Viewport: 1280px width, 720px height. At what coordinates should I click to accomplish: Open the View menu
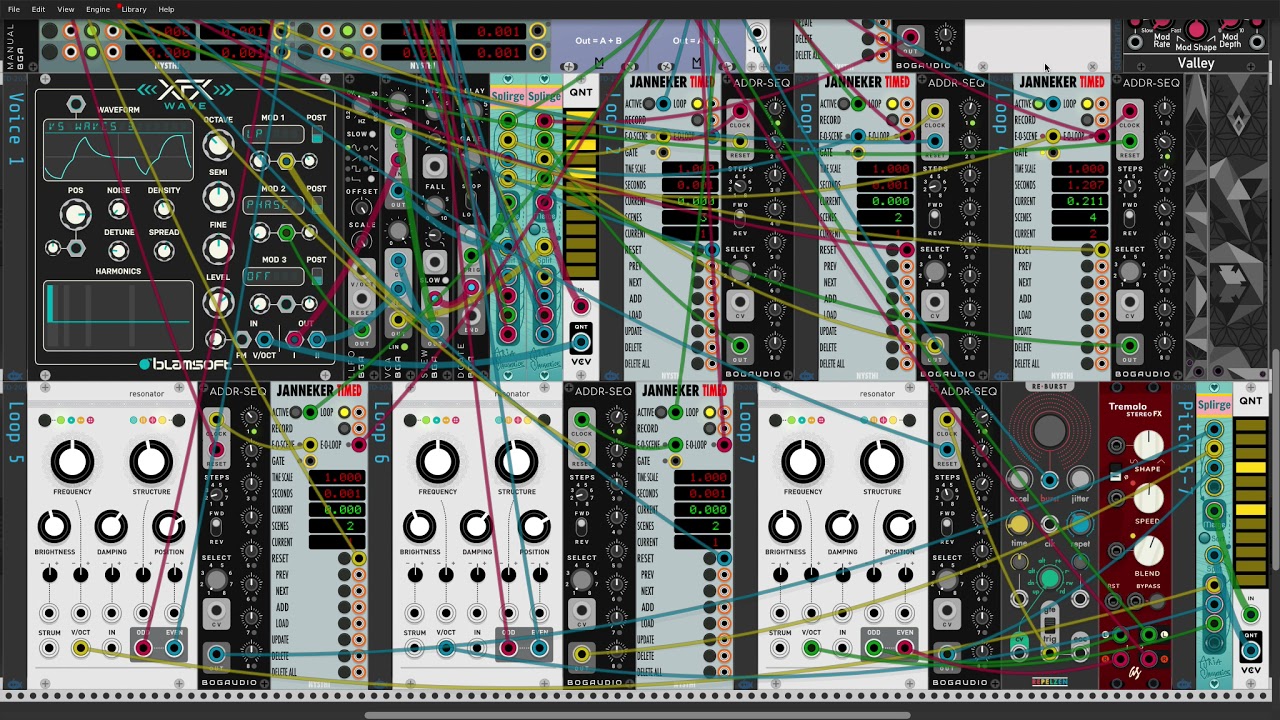(x=65, y=9)
